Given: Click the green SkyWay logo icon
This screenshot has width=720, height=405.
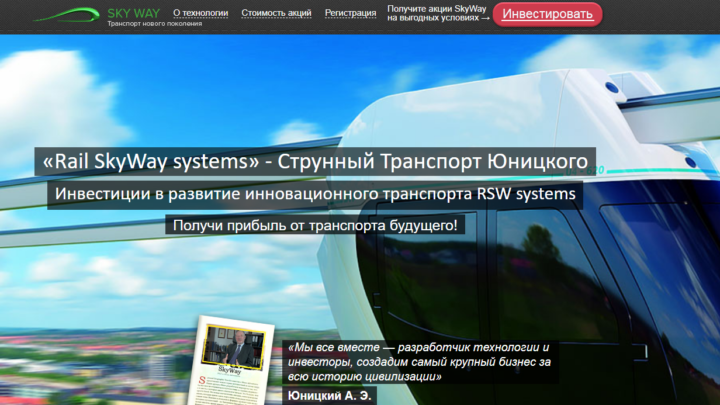Looking at the screenshot, I should pyautogui.click(x=67, y=15).
